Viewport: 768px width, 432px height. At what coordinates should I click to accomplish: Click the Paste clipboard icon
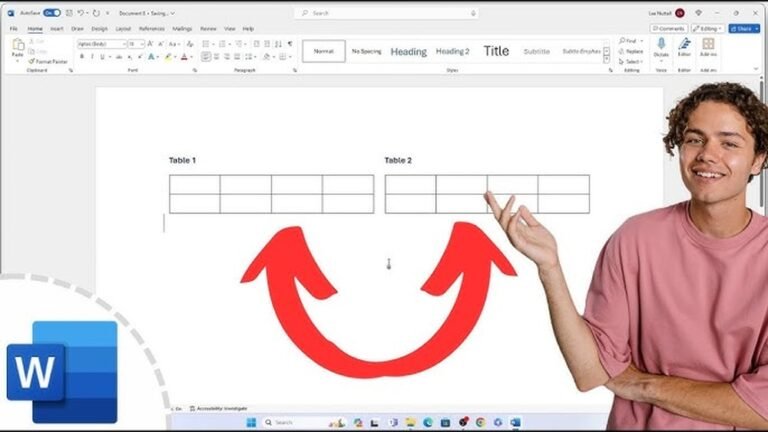18,45
